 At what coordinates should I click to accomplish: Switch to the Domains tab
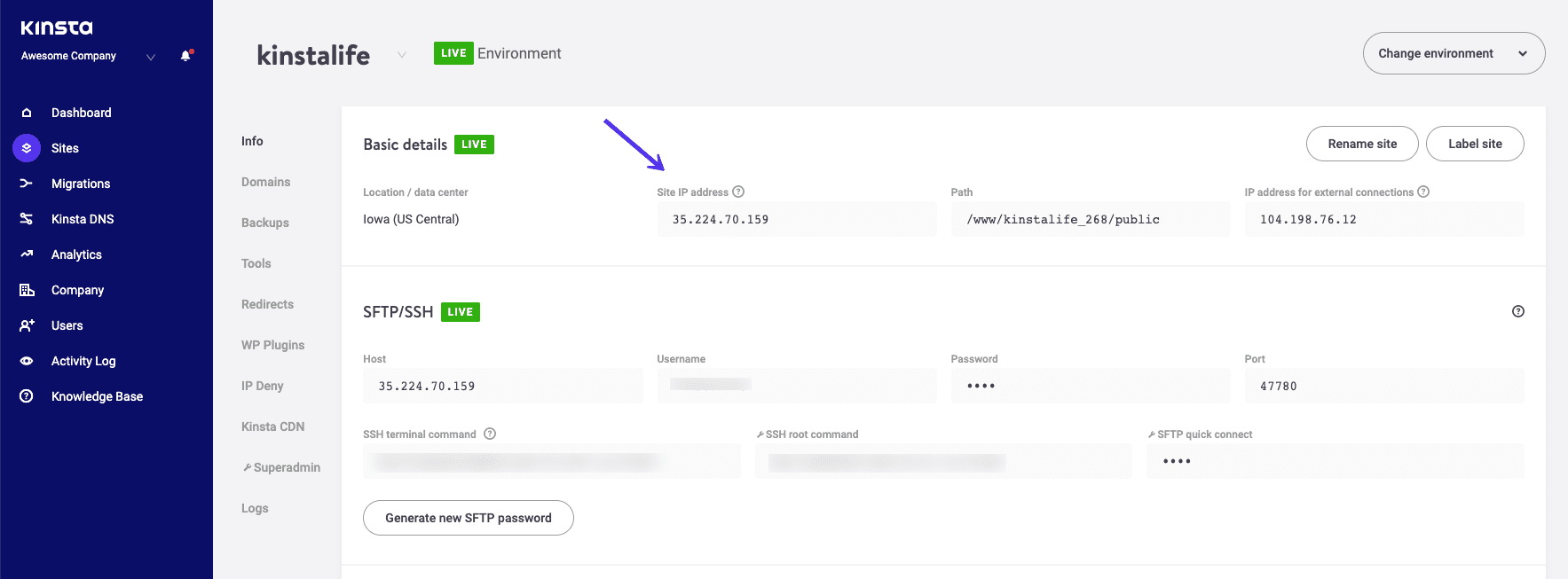point(265,182)
